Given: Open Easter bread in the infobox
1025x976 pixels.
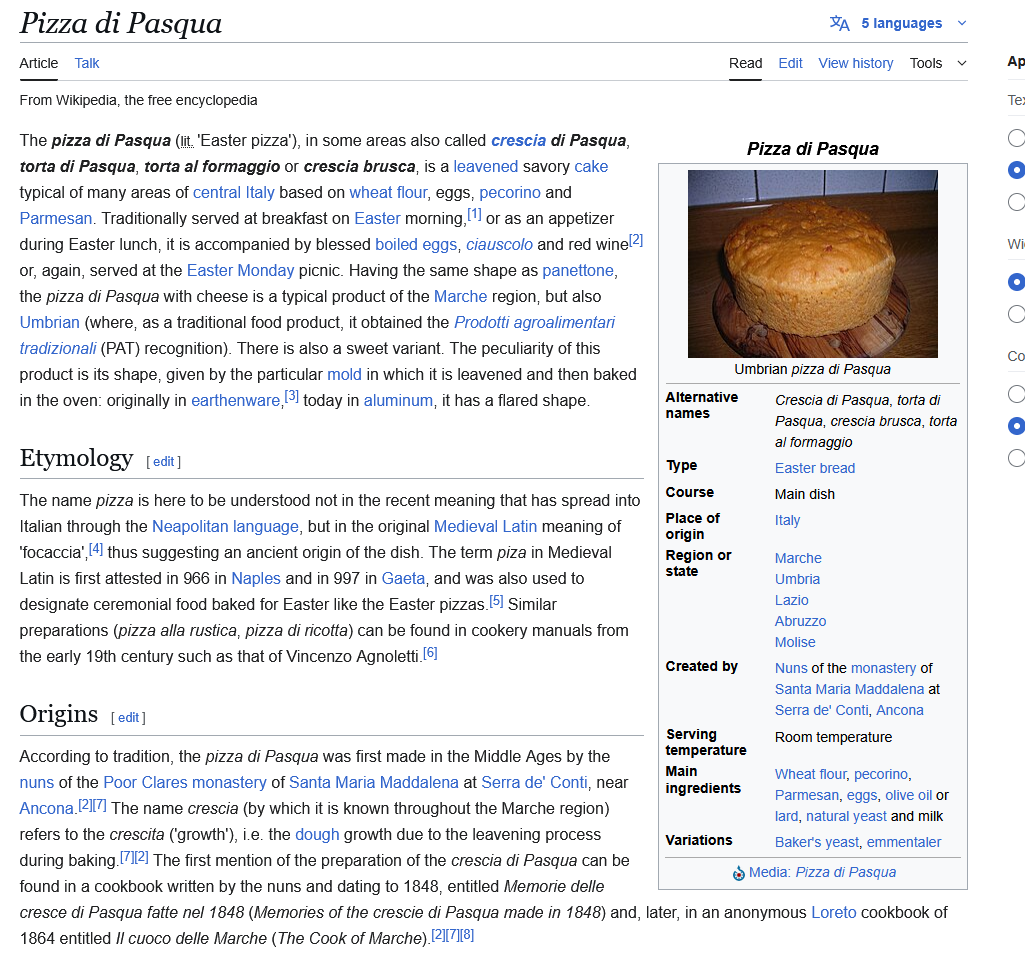Looking at the screenshot, I should tap(815, 468).
